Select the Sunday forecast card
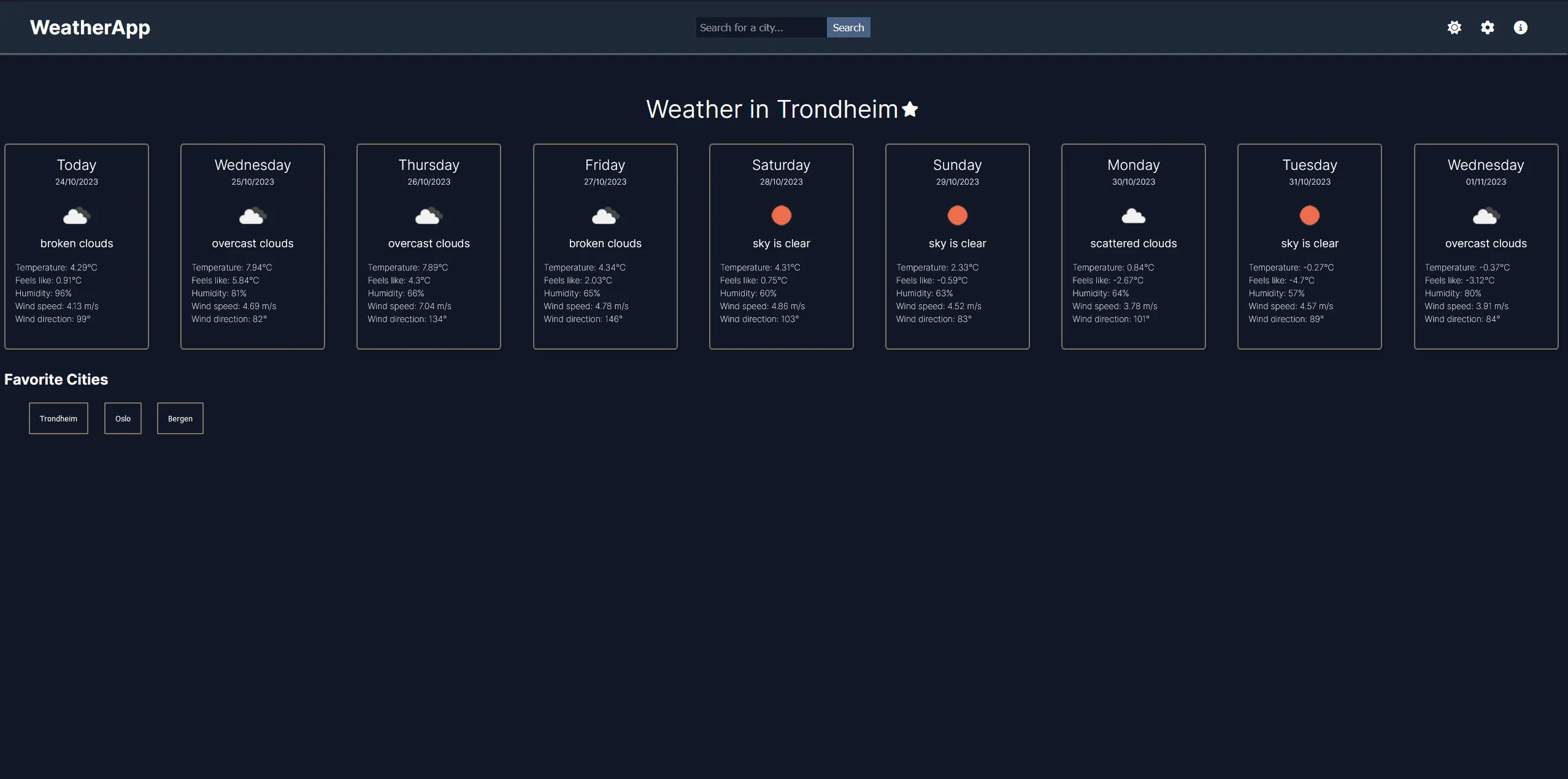This screenshot has height=779, width=1568. [x=957, y=246]
